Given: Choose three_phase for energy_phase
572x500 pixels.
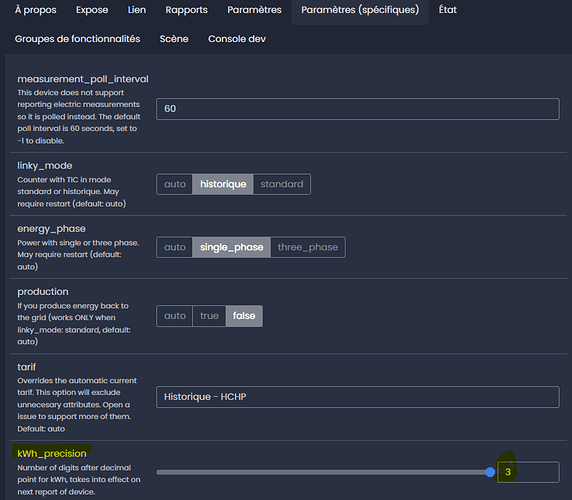Looking at the screenshot, I should 308,247.
